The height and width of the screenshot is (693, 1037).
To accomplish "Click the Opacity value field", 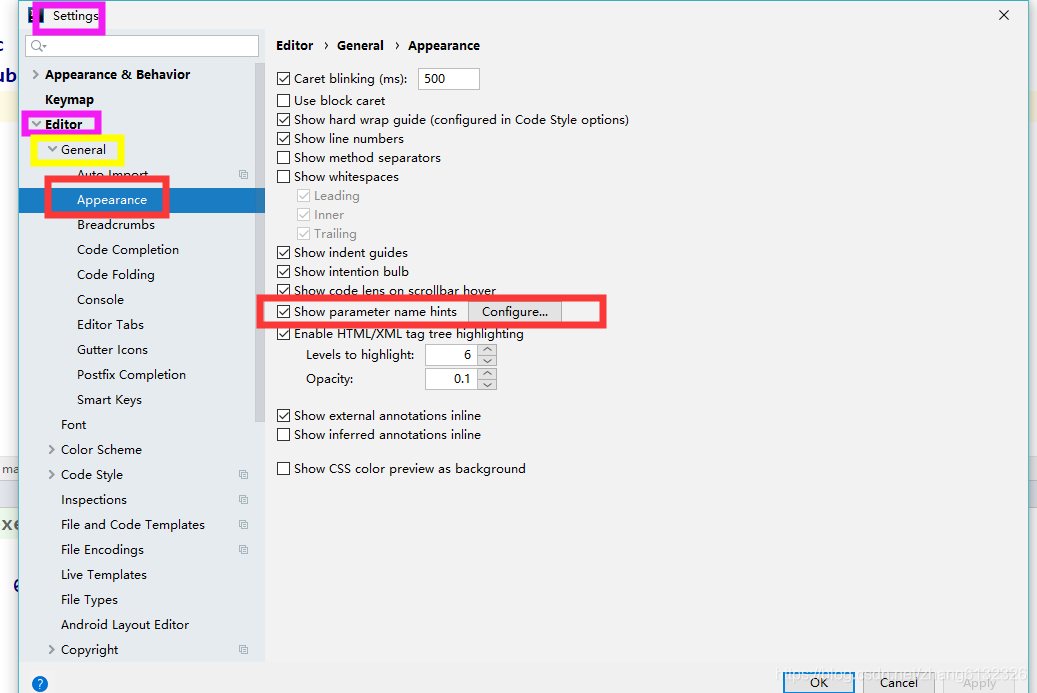I will pos(452,379).
